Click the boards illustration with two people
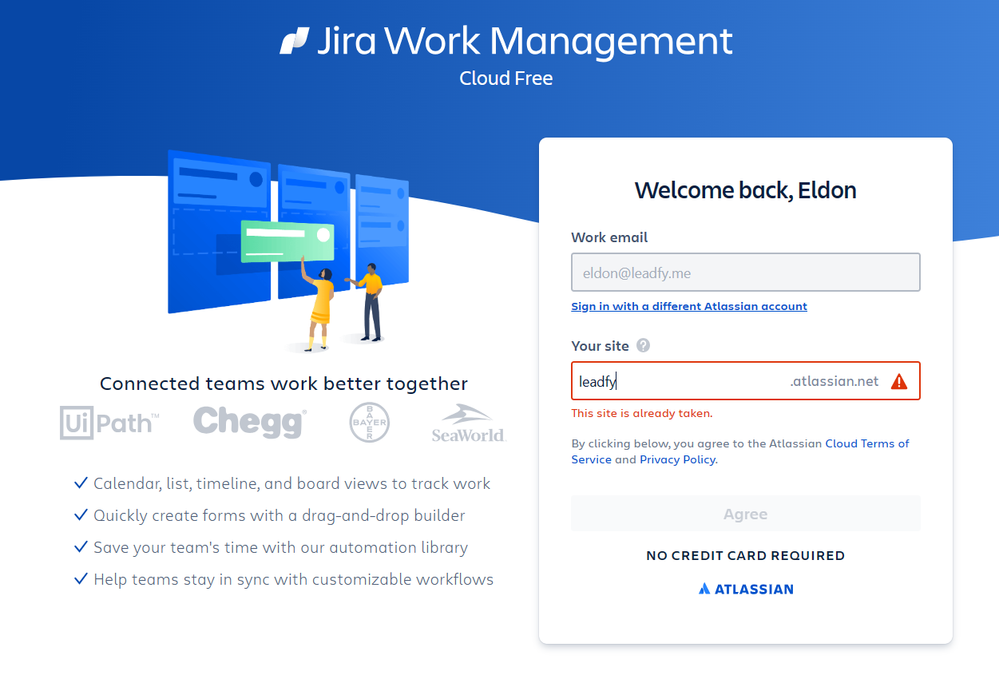Image resolution: width=999 pixels, height=676 pixels. 288,250
